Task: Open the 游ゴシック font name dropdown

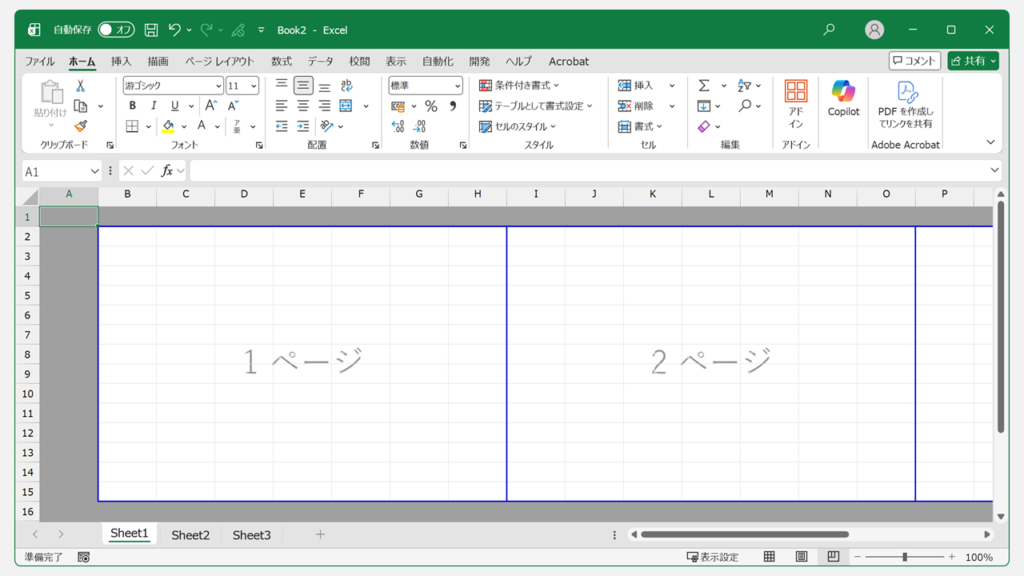Action: tap(220, 85)
